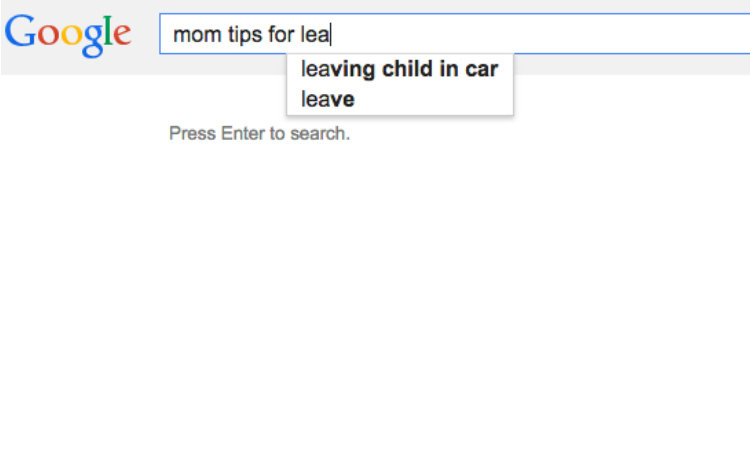Viewport: 750px width, 450px height.
Task: Click the blue capital G in logo
Action: 20,31
